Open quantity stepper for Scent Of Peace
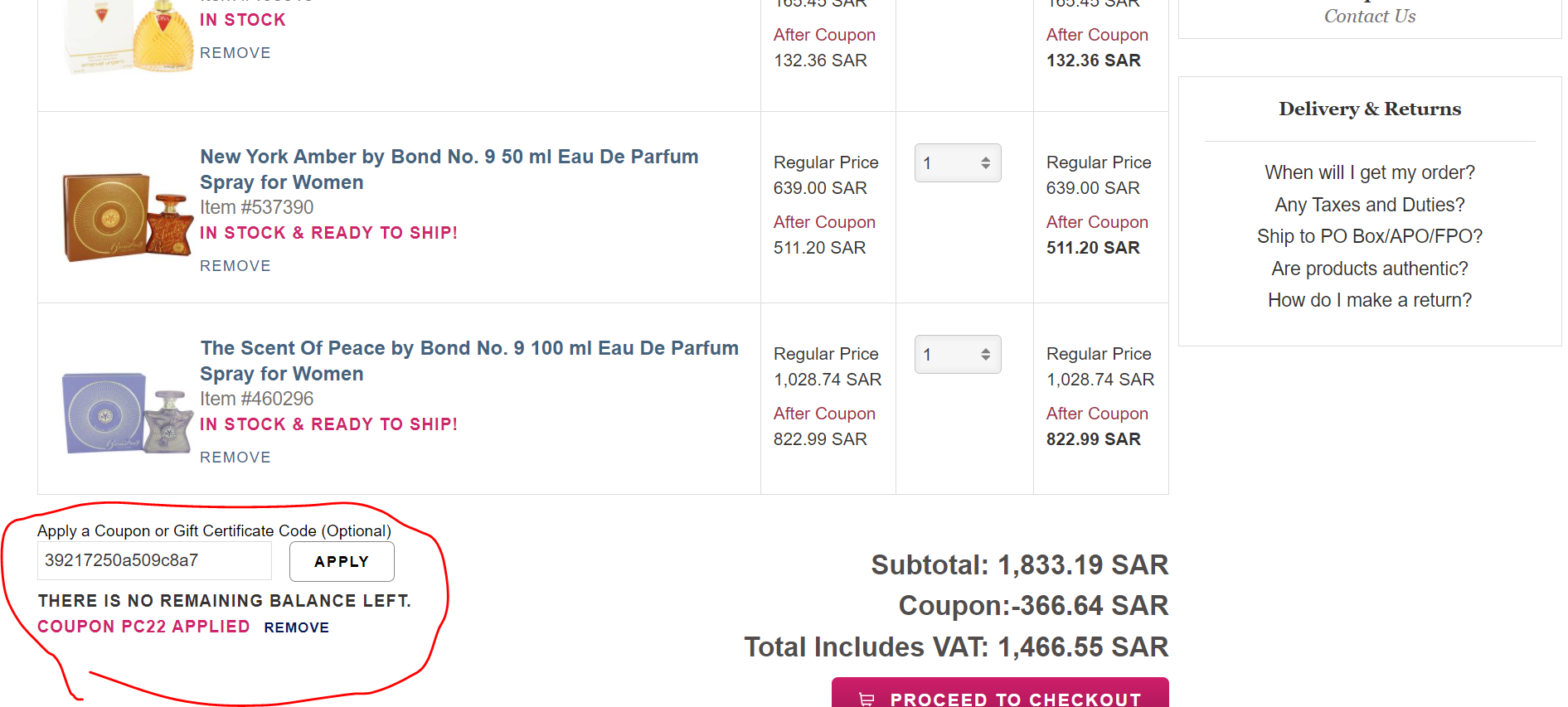 click(958, 355)
